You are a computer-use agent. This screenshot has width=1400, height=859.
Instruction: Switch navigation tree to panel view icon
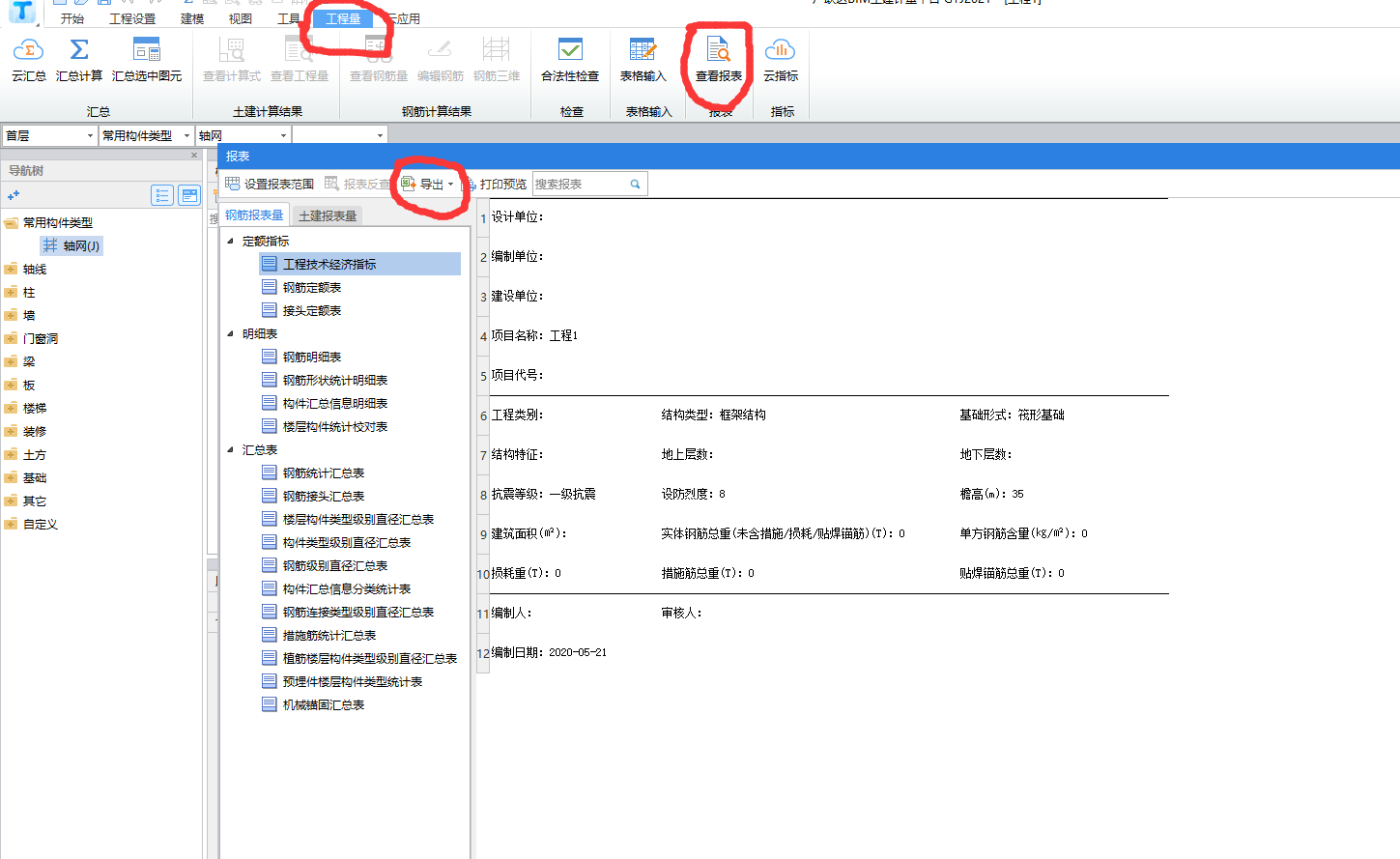pyautogui.click(x=189, y=196)
